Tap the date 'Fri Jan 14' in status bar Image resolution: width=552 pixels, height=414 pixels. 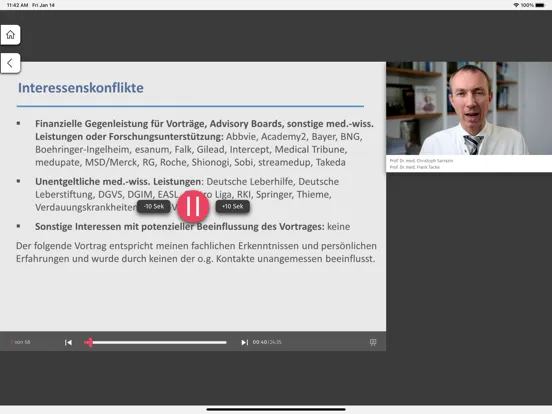(x=43, y=5)
